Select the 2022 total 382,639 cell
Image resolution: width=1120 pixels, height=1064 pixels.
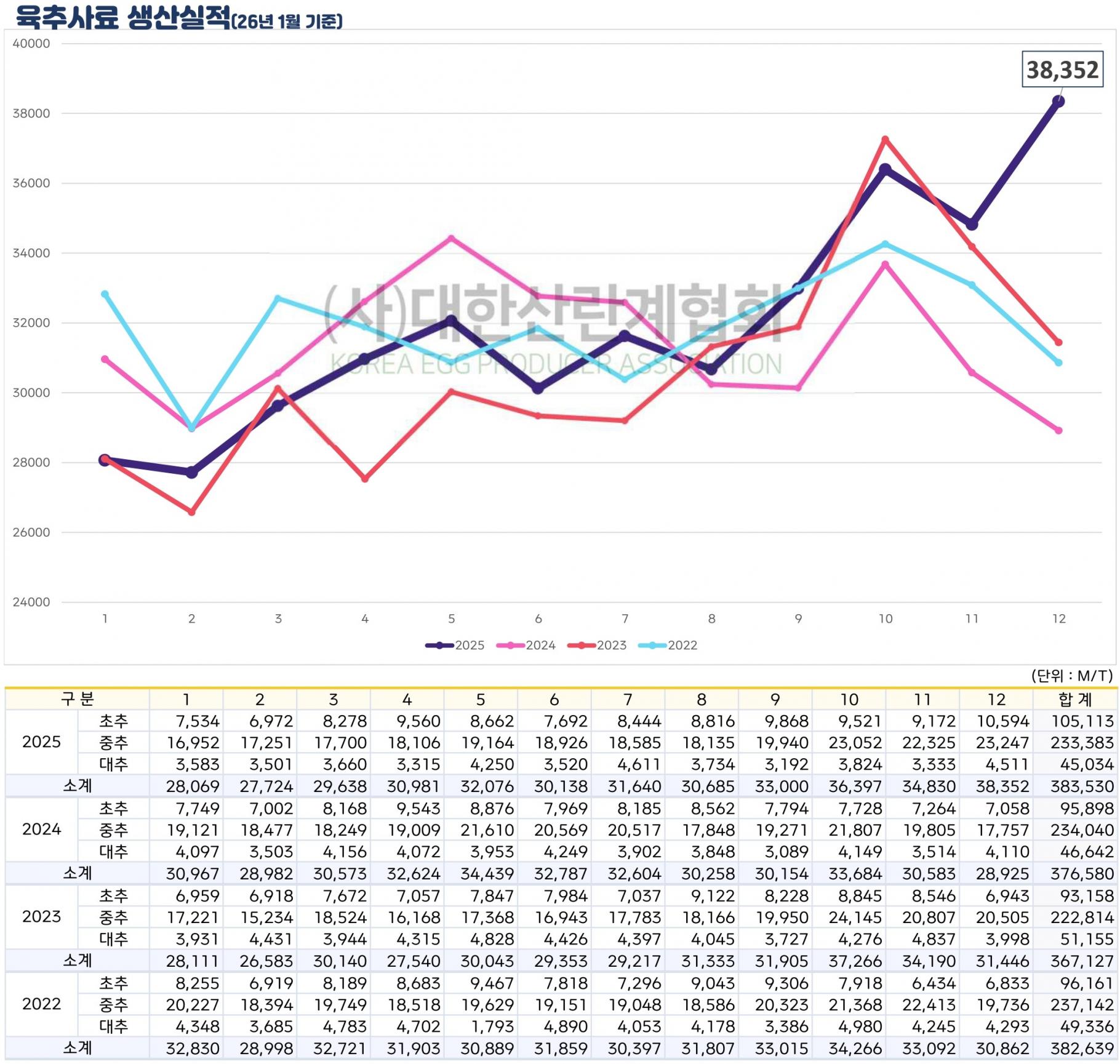coord(1082,1049)
